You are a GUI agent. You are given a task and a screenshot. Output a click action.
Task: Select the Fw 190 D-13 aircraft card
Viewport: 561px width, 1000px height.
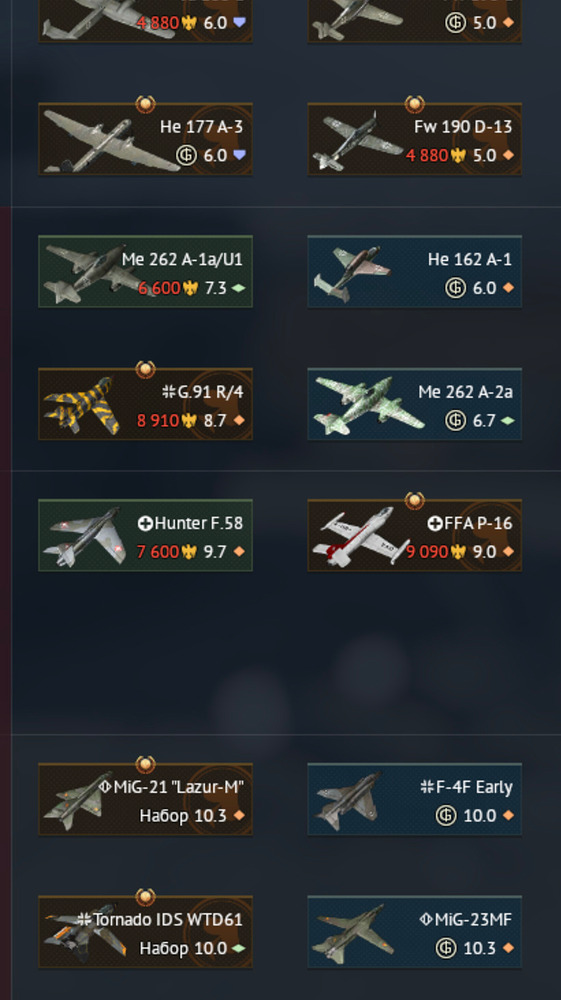[414, 138]
